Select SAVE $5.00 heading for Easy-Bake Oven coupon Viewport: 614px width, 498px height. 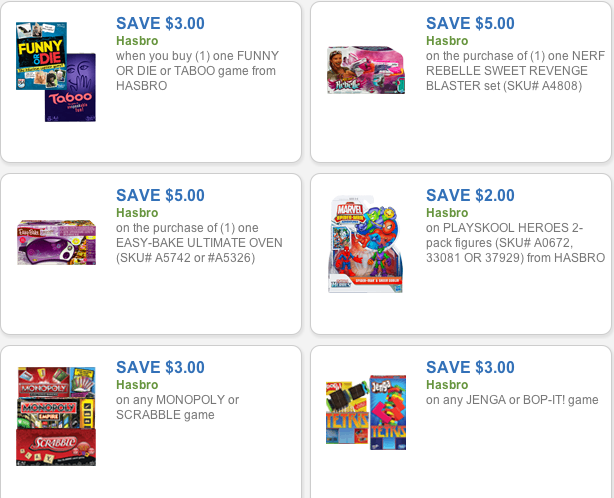click(160, 195)
